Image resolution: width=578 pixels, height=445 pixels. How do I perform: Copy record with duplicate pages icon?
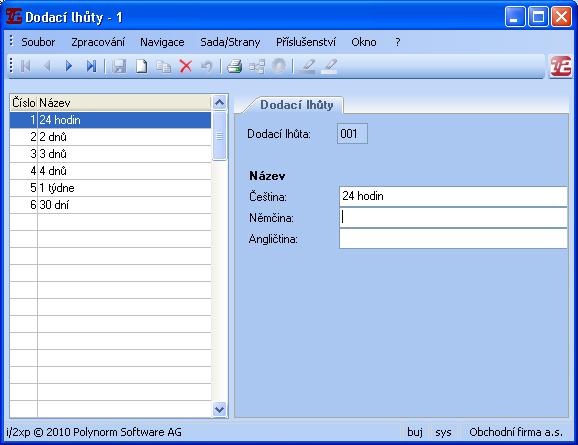[163, 66]
